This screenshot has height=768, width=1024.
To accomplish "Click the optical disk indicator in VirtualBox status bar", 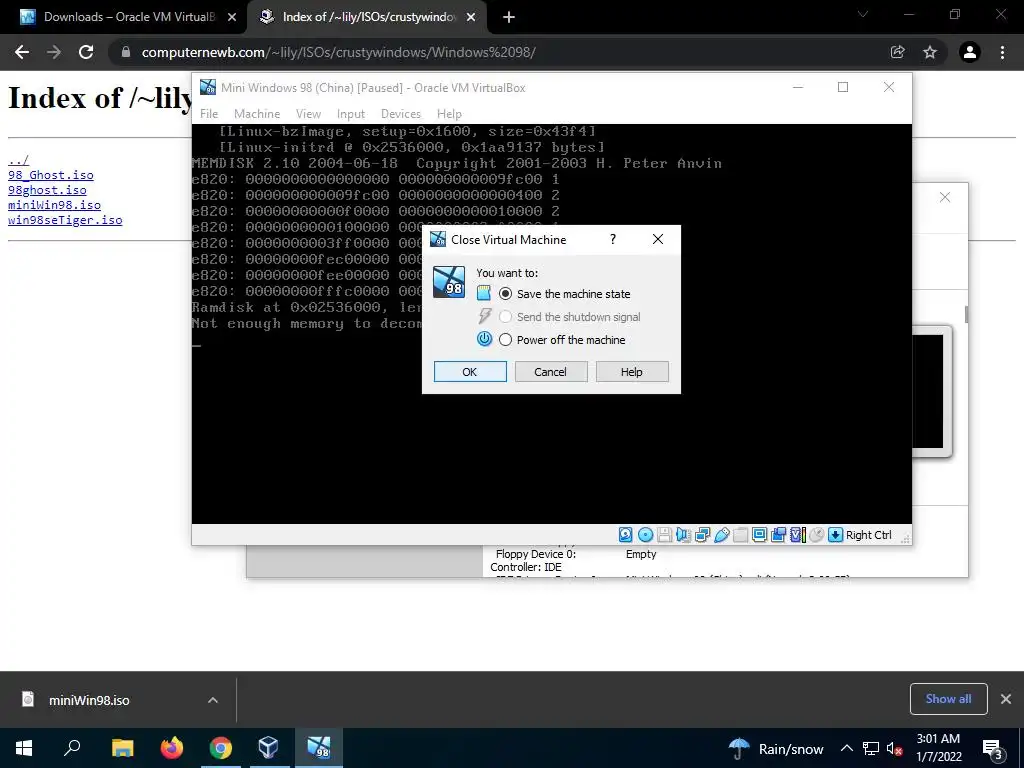I will [645, 535].
